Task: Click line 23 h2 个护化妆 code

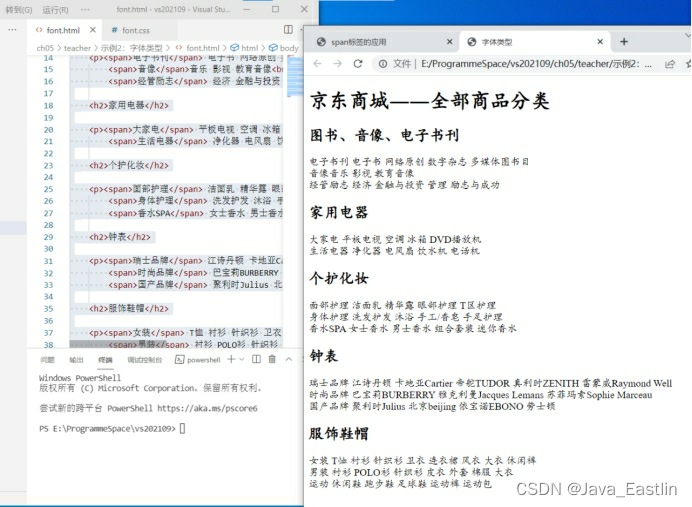Action: (129, 165)
